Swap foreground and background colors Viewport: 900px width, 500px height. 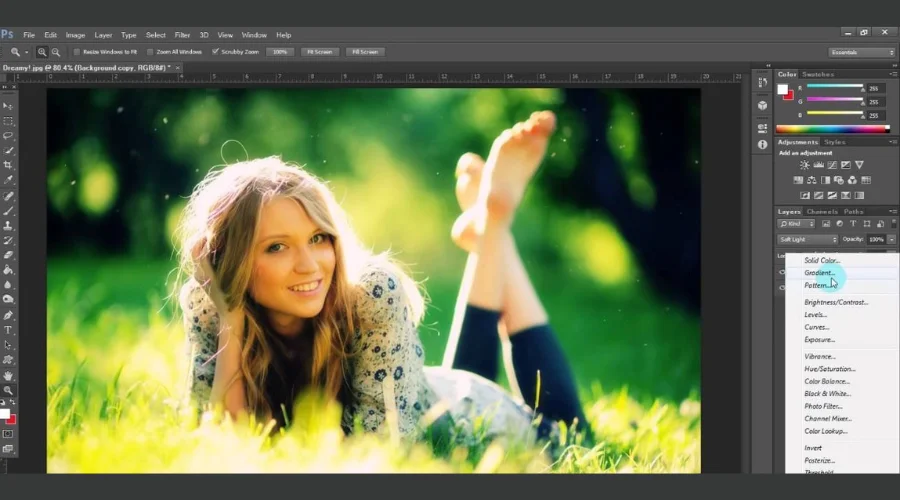pos(13,402)
